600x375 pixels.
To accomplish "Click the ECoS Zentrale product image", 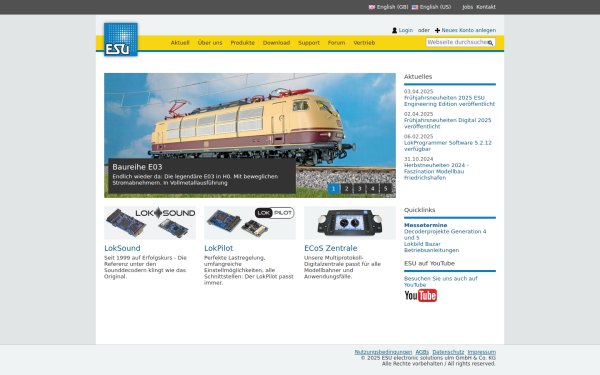I will 350,223.
